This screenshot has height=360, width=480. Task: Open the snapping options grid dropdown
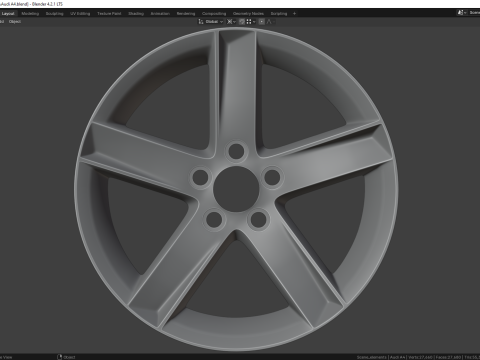251,22
